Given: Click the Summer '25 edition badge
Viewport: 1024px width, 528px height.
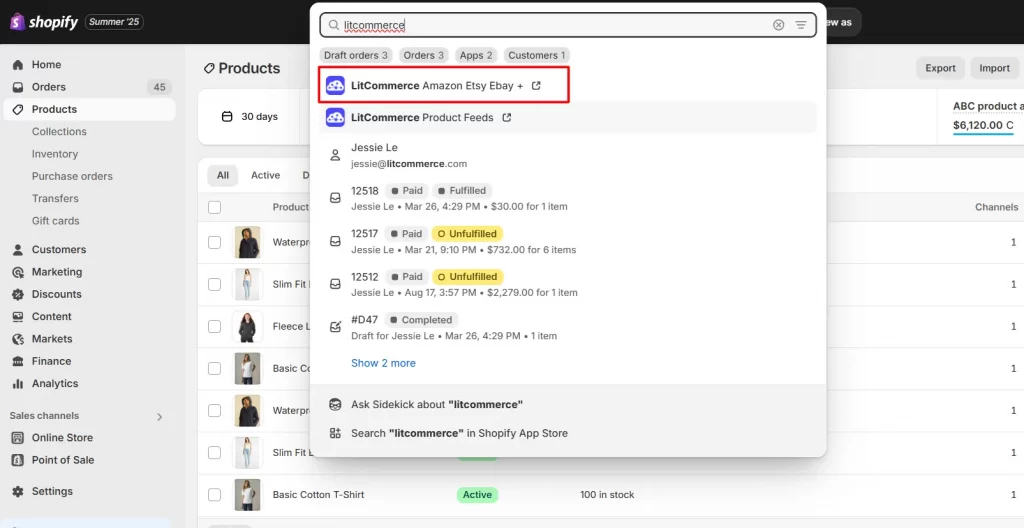Looking at the screenshot, I should click(x=114, y=22).
